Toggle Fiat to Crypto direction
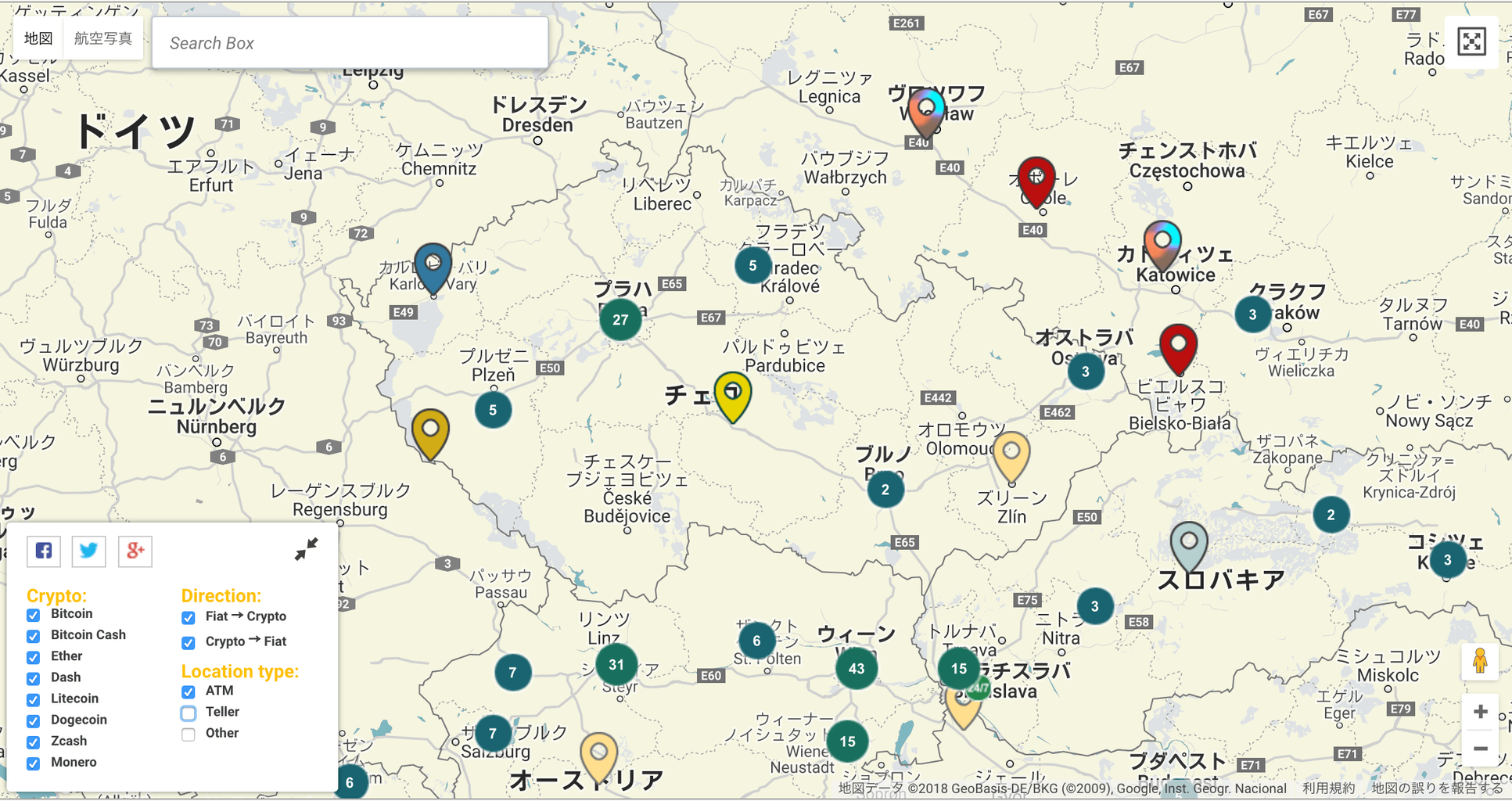This screenshot has width=1512, height=801. 189,617
